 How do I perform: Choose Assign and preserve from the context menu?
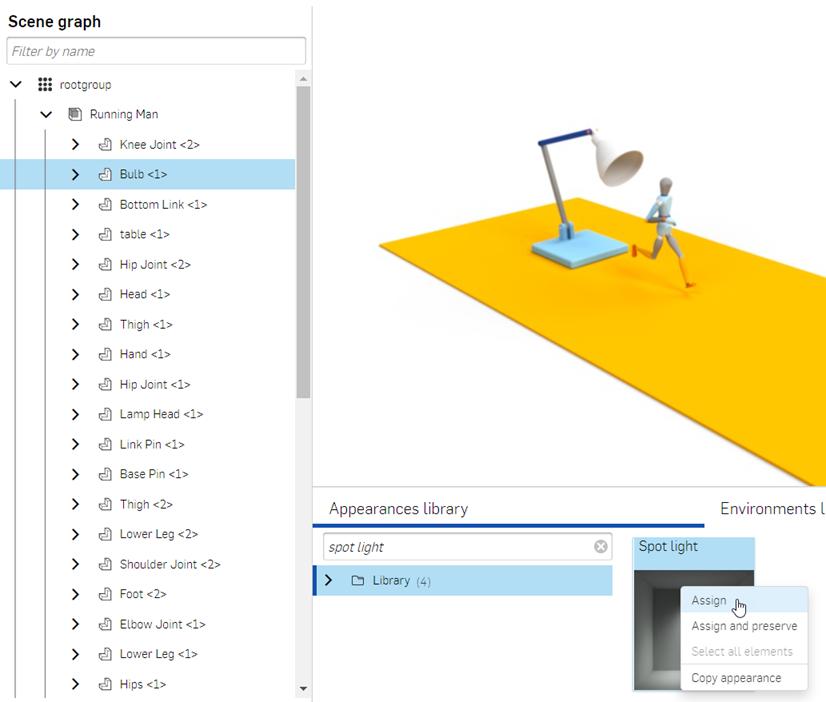[x=744, y=626]
